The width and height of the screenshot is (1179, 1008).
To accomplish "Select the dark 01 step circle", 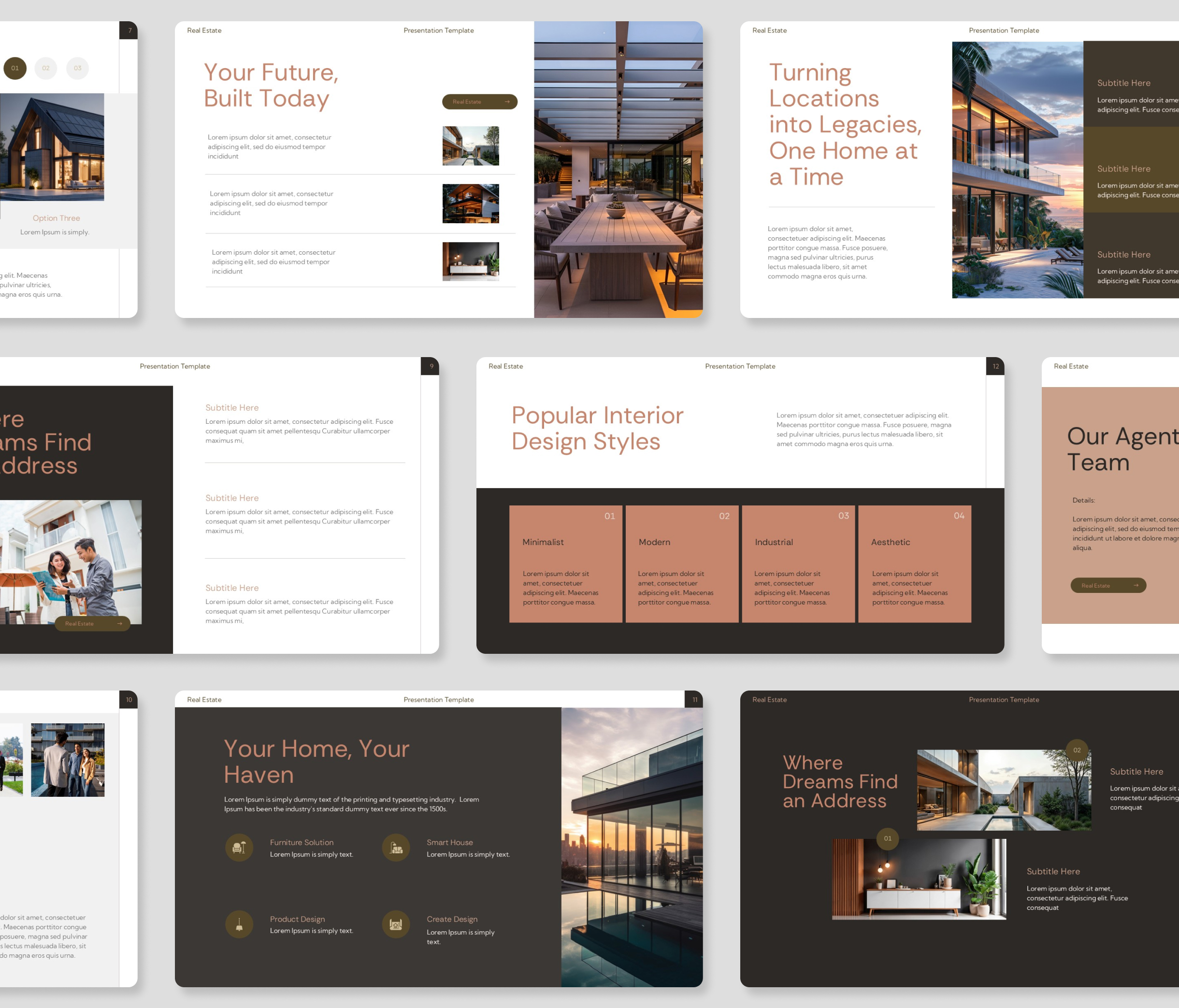I will [x=15, y=68].
